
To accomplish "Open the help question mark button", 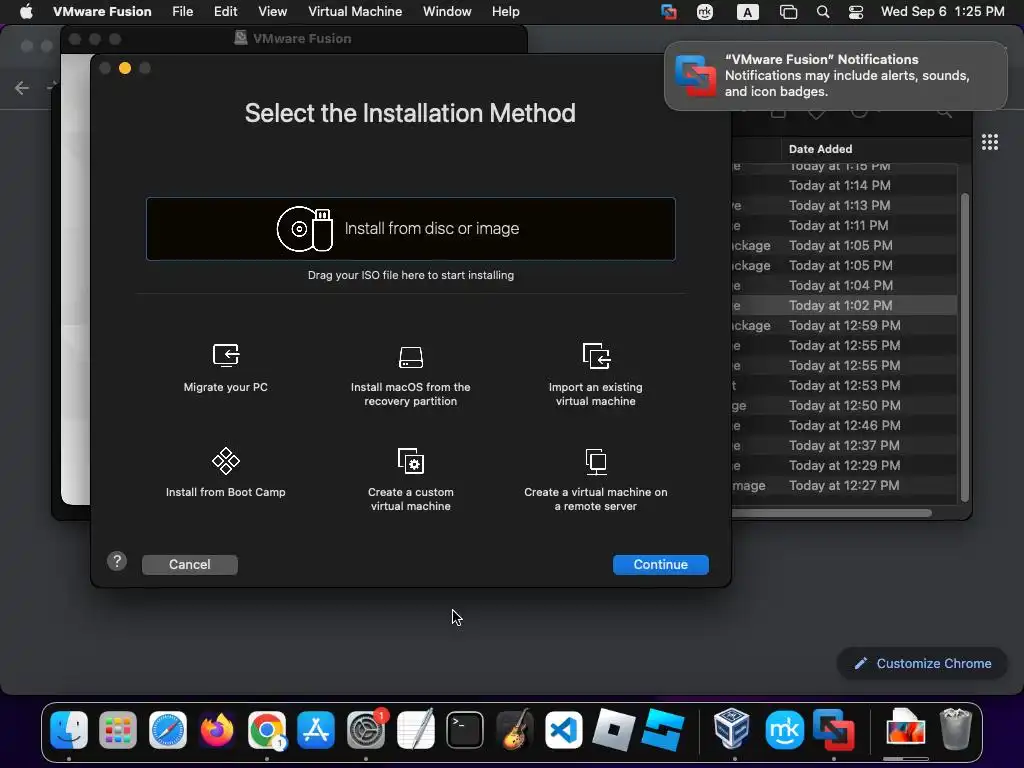I will coord(117,561).
